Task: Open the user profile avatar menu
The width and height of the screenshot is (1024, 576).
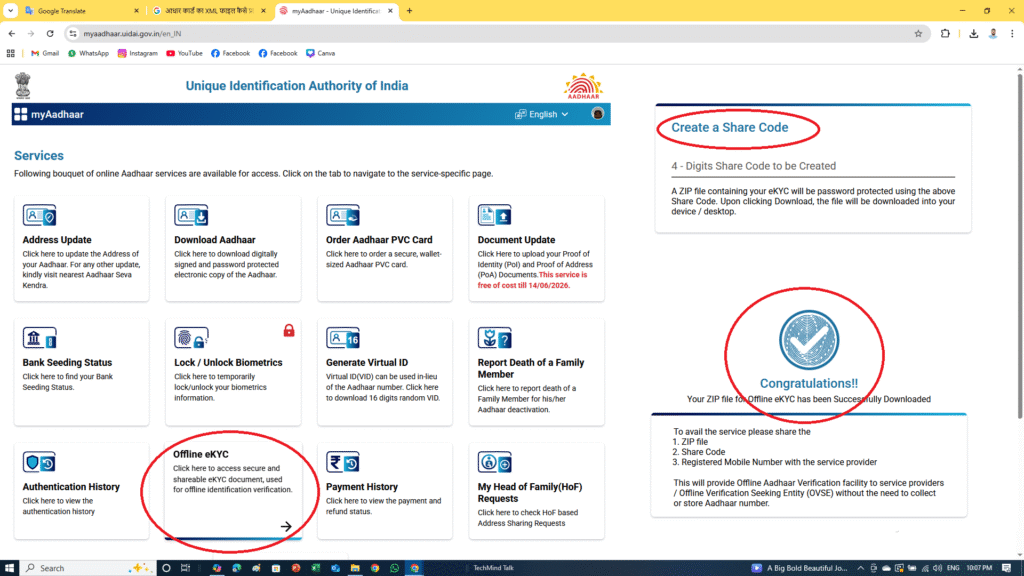Action: coord(598,114)
